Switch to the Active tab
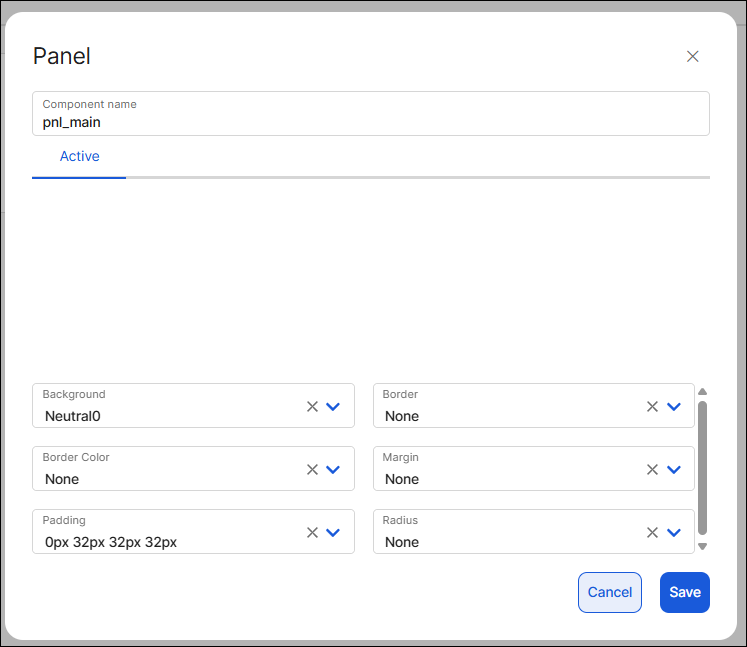This screenshot has width=747, height=647. (x=79, y=157)
